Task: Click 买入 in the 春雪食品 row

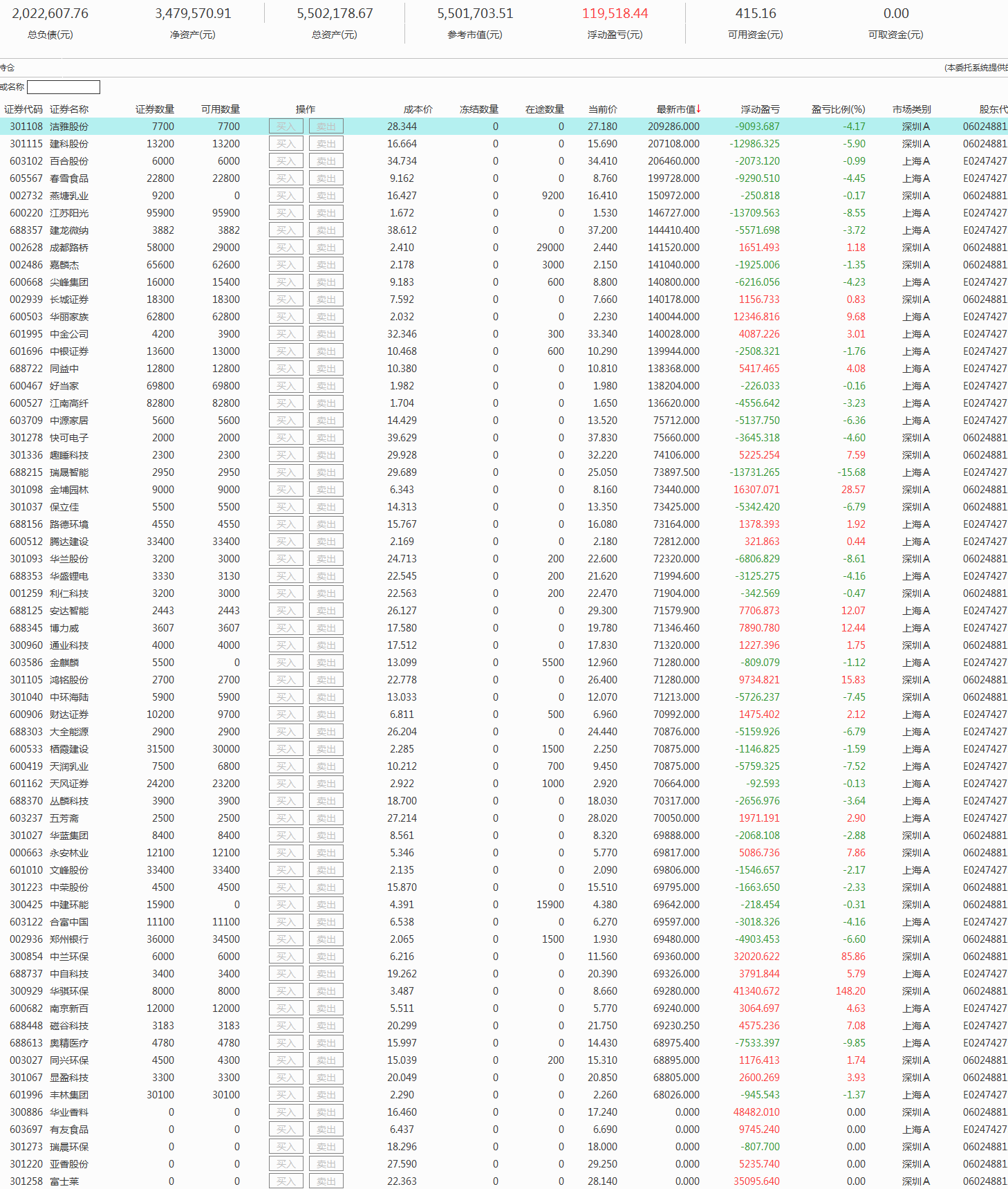Action: (286, 178)
